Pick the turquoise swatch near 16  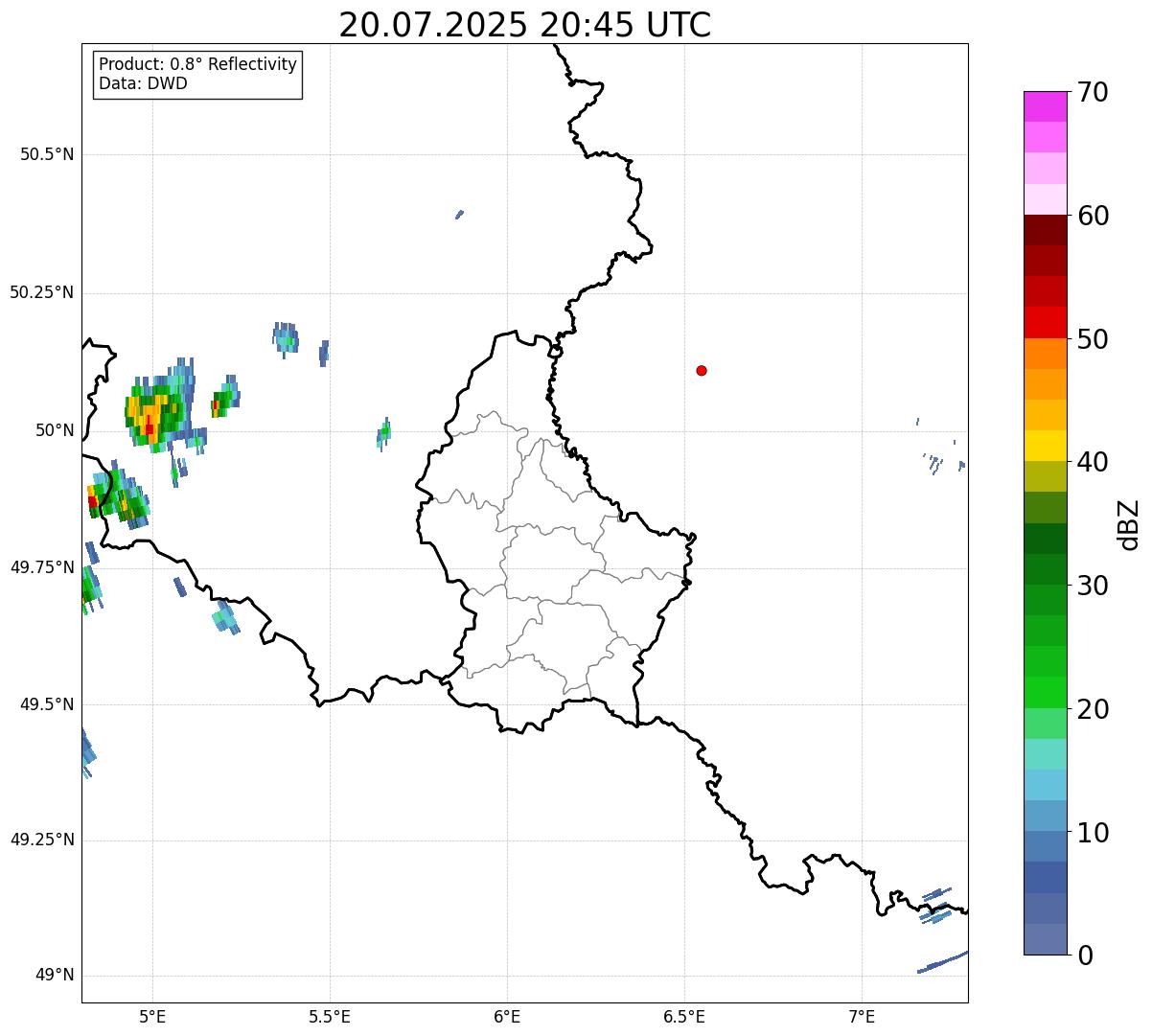pyautogui.click(x=1045, y=754)
